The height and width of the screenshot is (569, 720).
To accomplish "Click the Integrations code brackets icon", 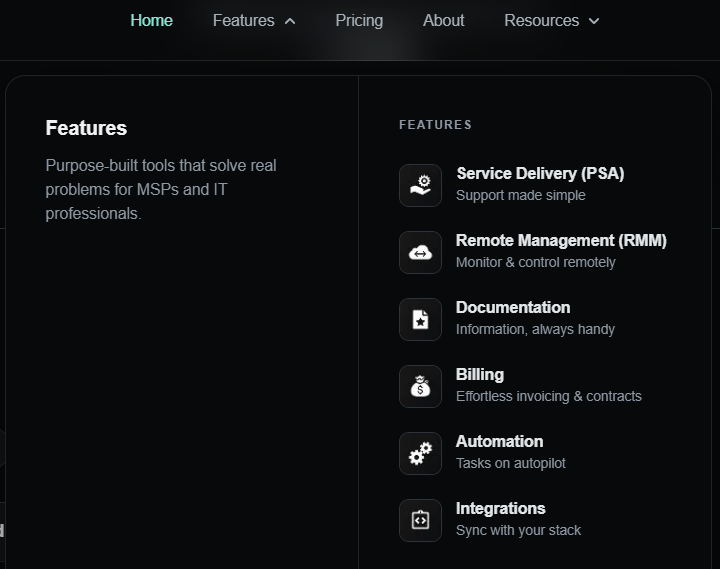I will (x=420, y=520).
